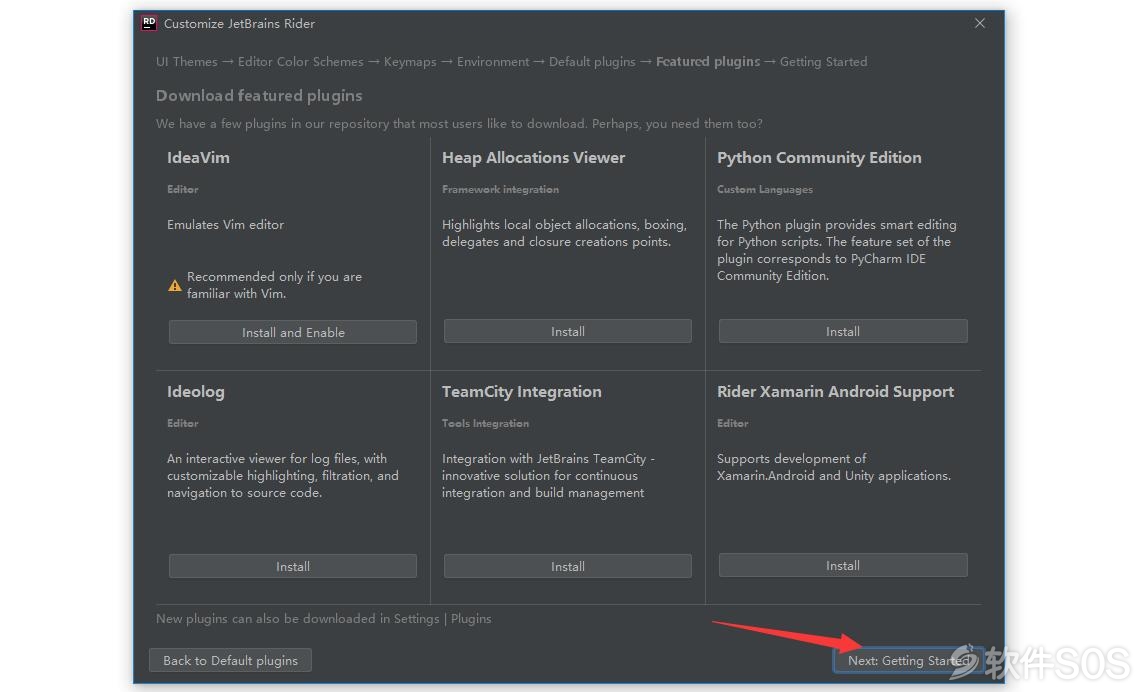
Task: Click the Editor category label under IdeaVim
Action: (183, 189)
